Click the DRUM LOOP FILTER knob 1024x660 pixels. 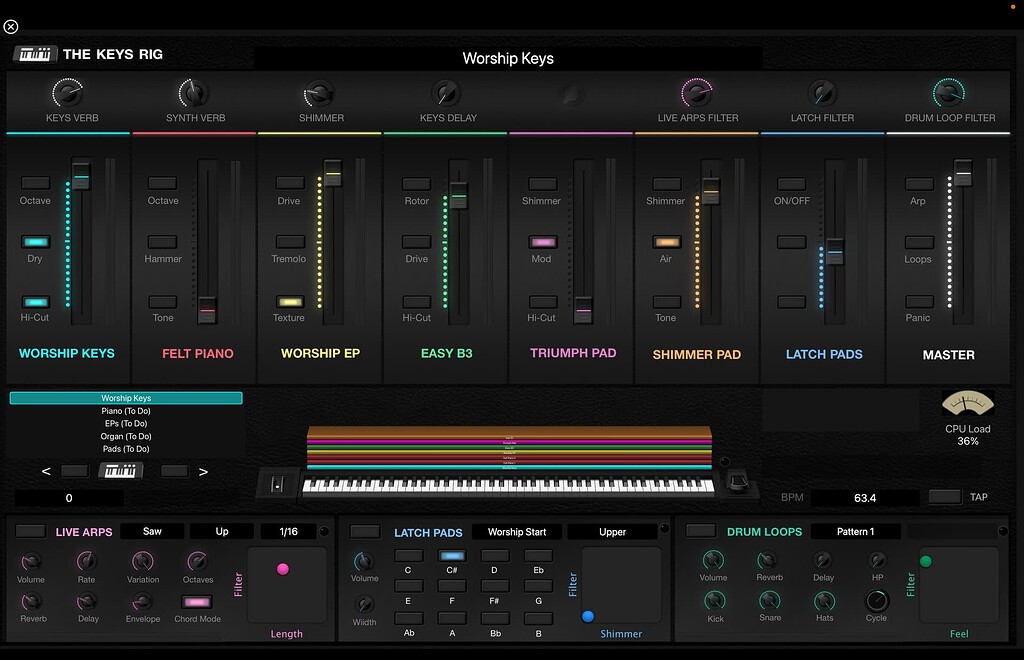[948, 95]
